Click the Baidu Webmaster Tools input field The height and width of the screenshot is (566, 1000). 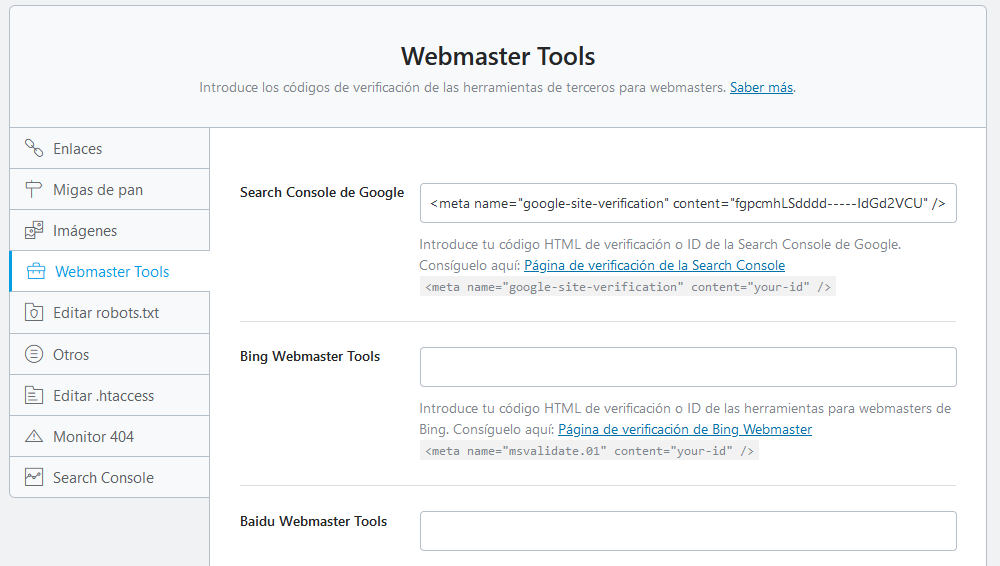point(688,531)
